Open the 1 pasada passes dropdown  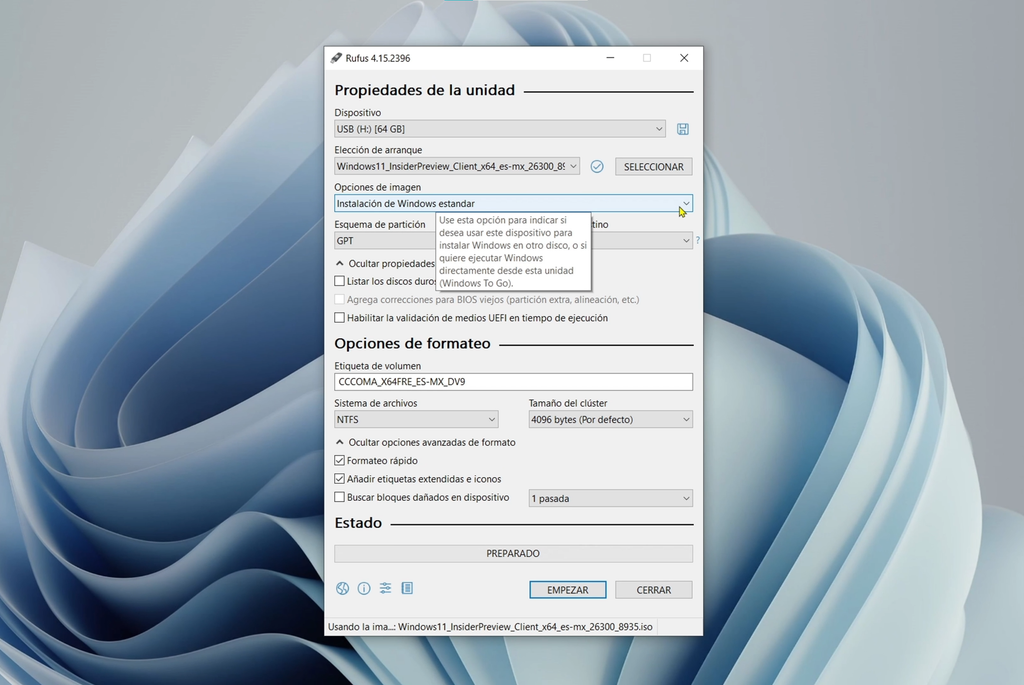611,498
